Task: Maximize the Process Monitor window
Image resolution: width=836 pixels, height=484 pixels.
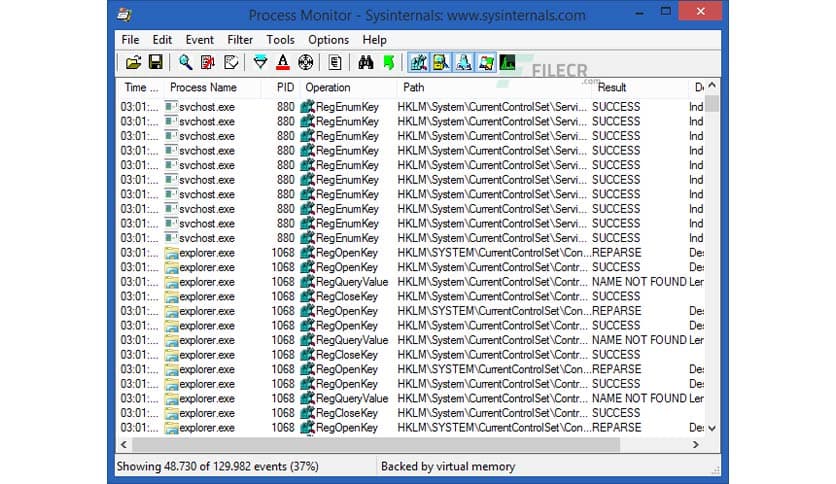Action: (x=665, y=12)
